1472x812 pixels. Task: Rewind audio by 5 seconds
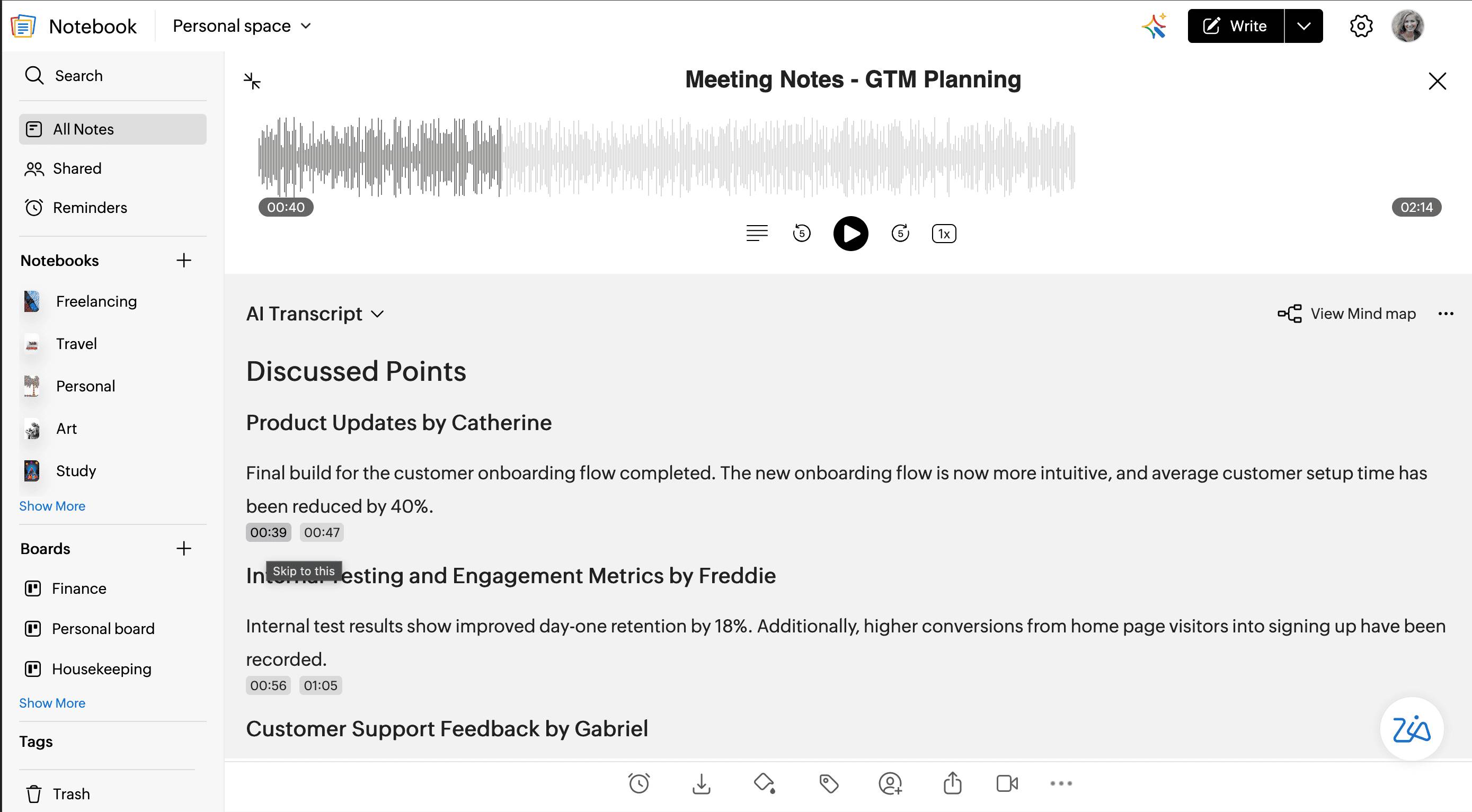802,234
